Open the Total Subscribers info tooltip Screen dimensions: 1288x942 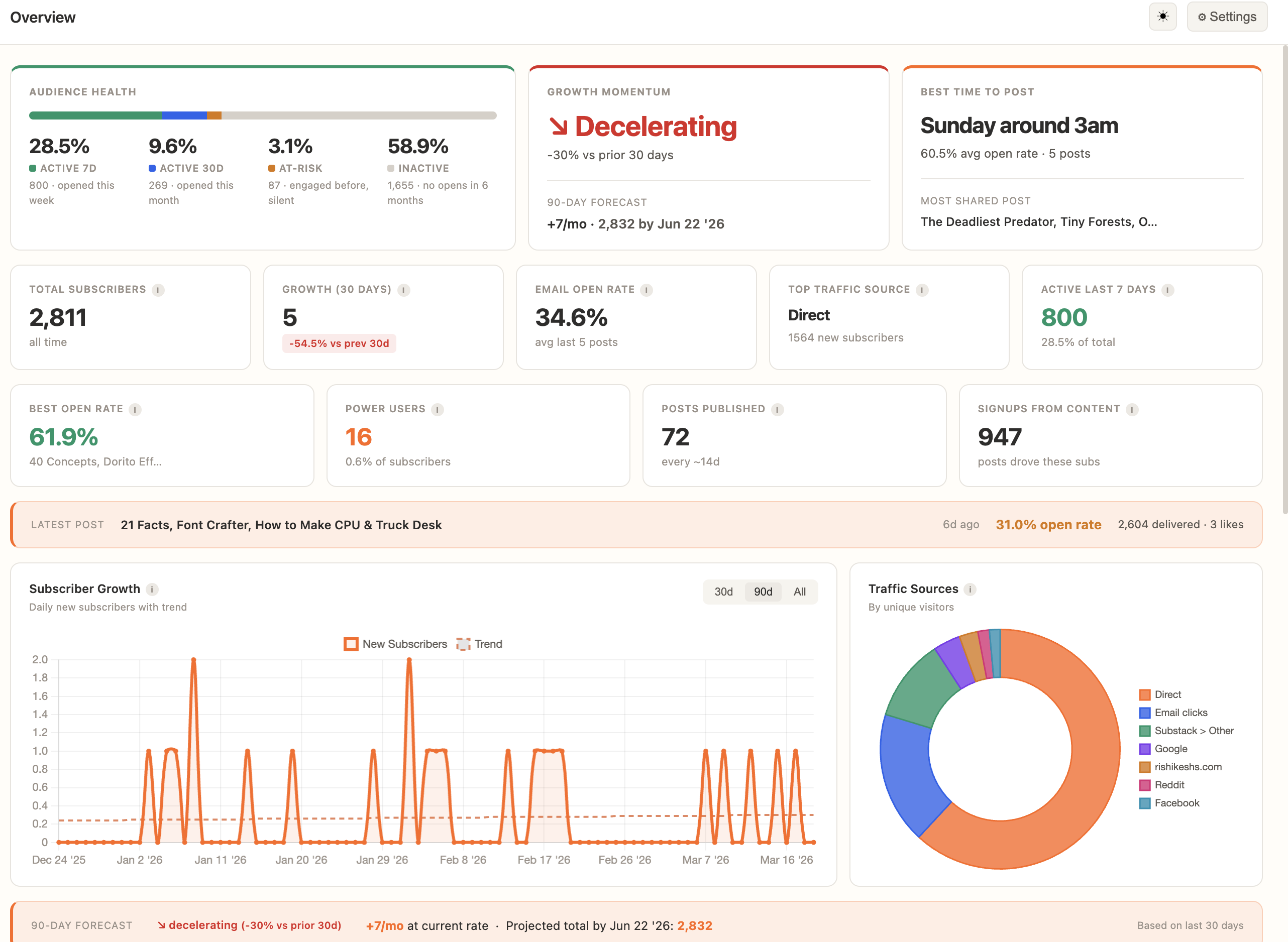pos(158,290)
